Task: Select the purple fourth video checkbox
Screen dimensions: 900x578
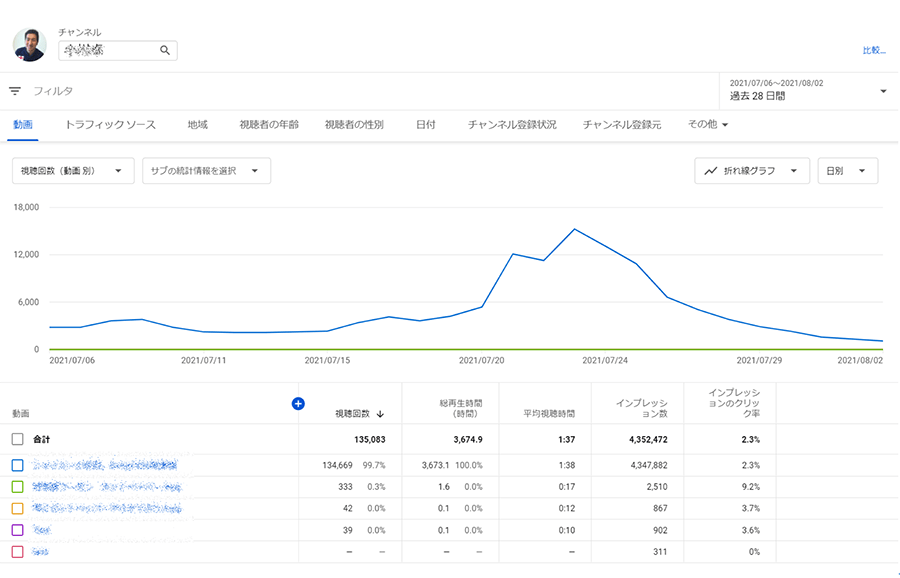Action: tap(17, 529)
